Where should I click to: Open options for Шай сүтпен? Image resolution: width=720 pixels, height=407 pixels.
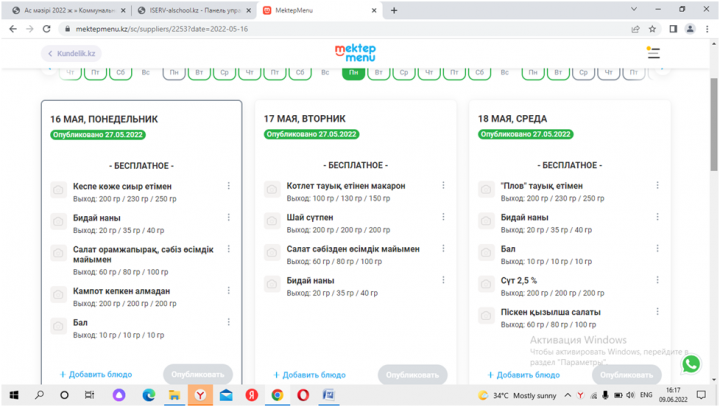pyautogui.click(x=443, y=217)
